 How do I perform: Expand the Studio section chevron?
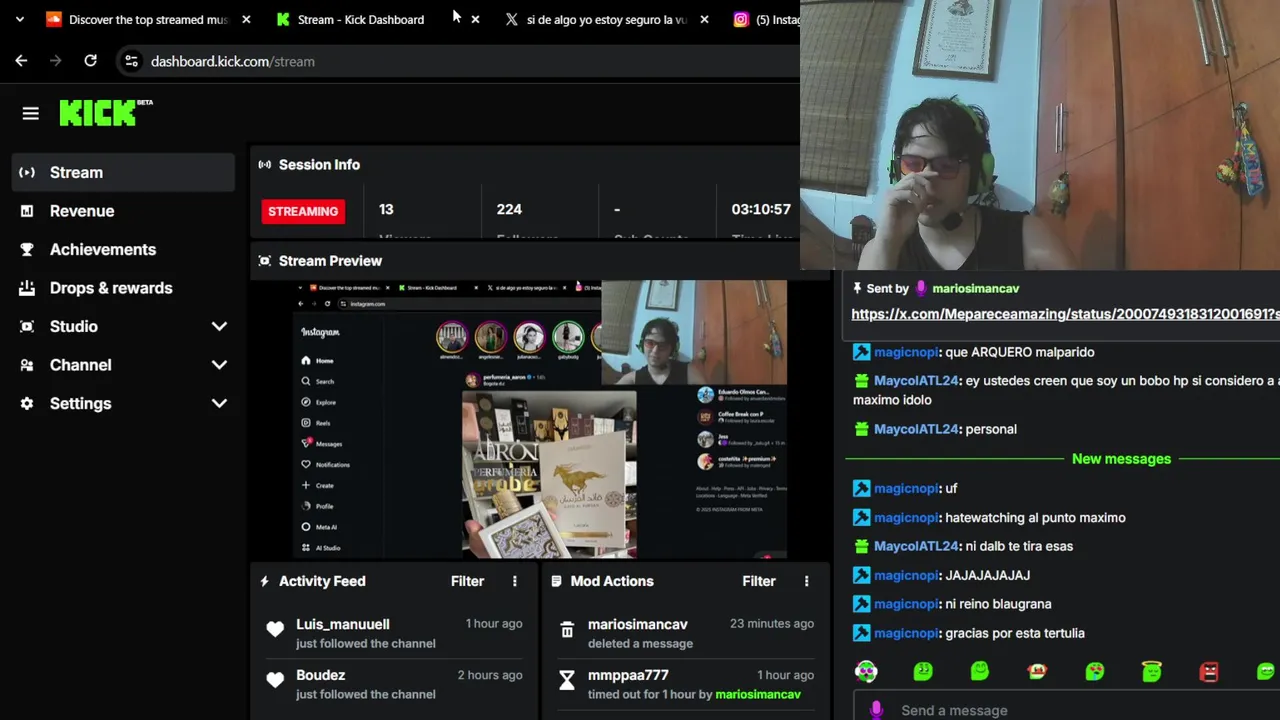click(x=219, y=326)
